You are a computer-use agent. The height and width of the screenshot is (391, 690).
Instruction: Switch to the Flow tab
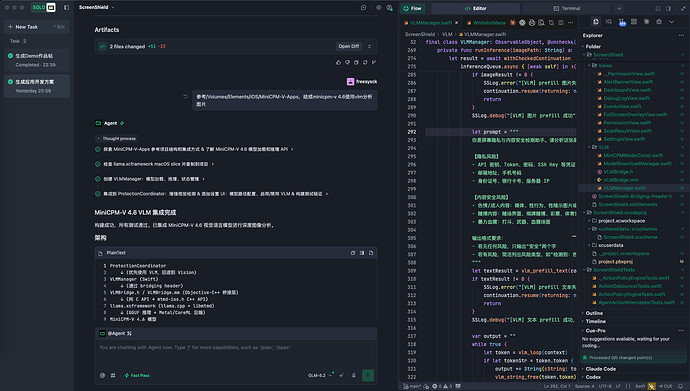pyautogui.click(x=413, y=8)
